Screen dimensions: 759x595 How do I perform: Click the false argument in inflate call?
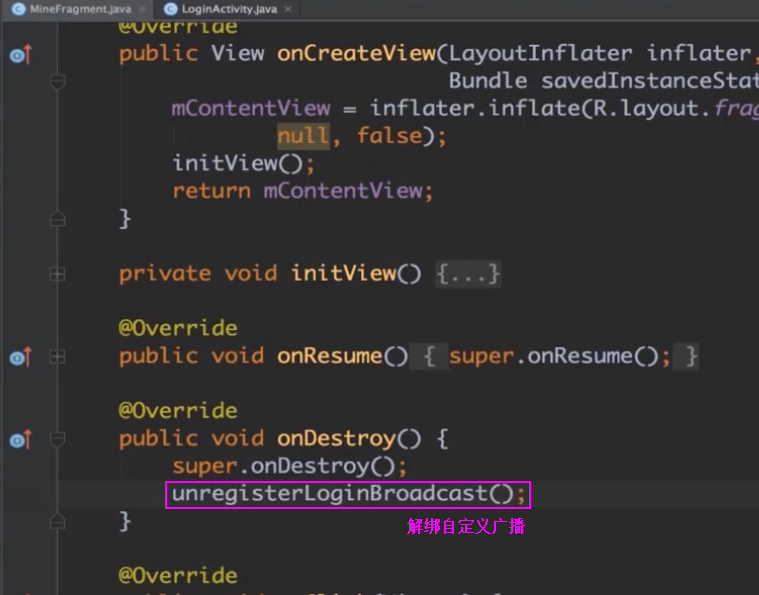(390, 136)
